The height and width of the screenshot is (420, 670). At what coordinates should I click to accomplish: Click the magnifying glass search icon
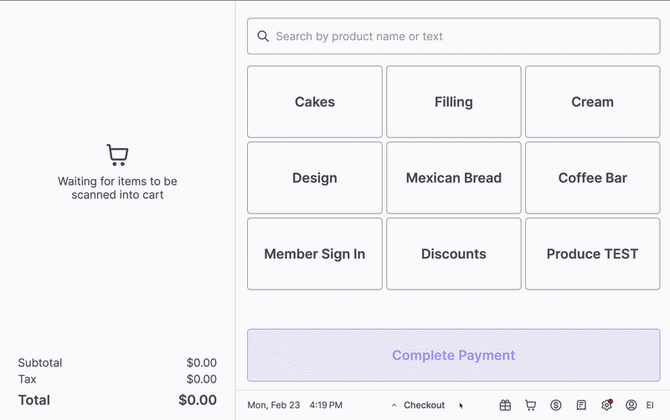263,36
